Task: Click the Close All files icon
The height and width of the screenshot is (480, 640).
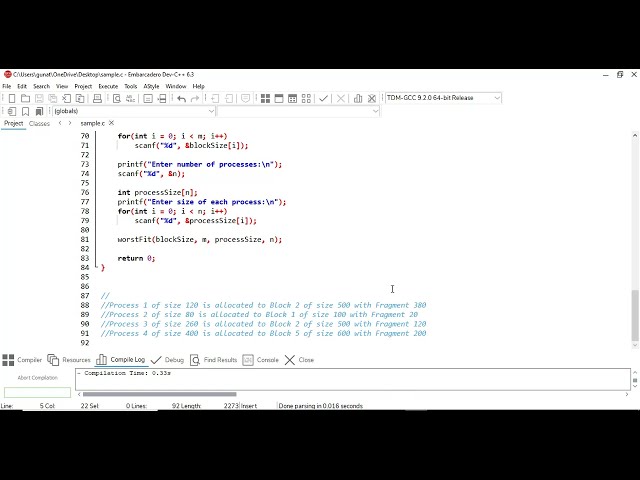Action: pos(80,98)
